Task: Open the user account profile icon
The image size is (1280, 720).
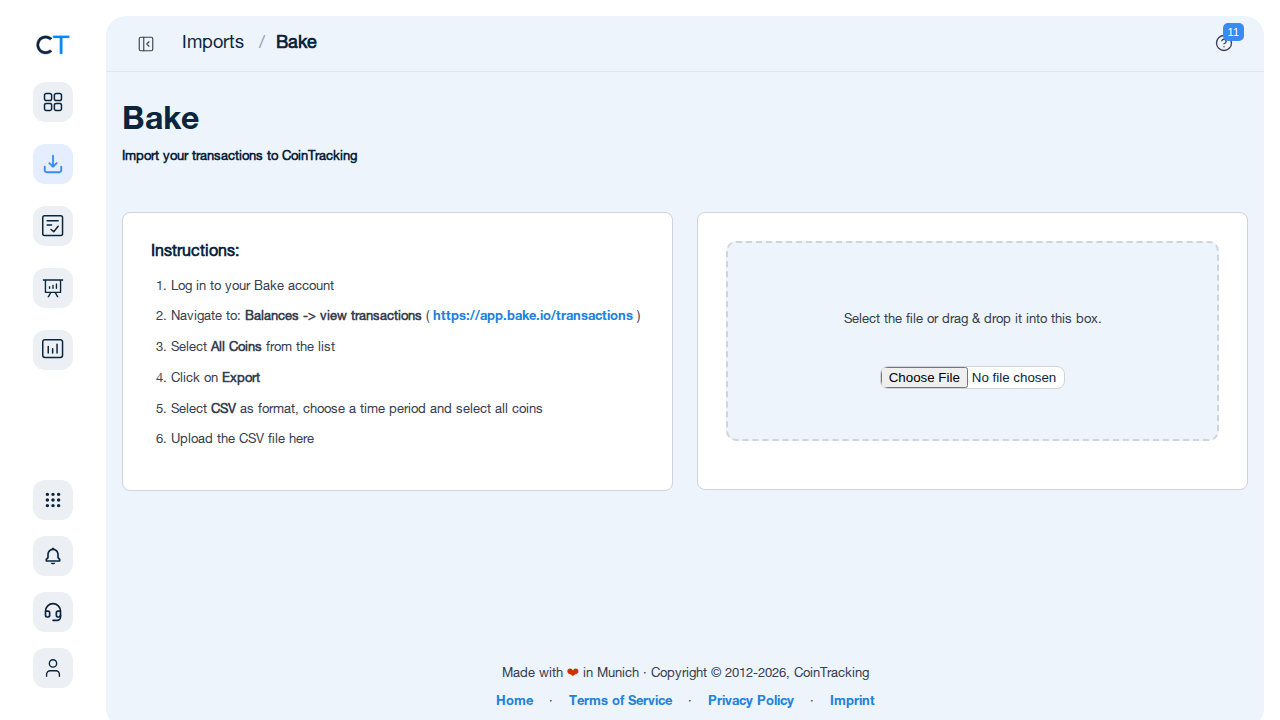Action: point(53,668)
